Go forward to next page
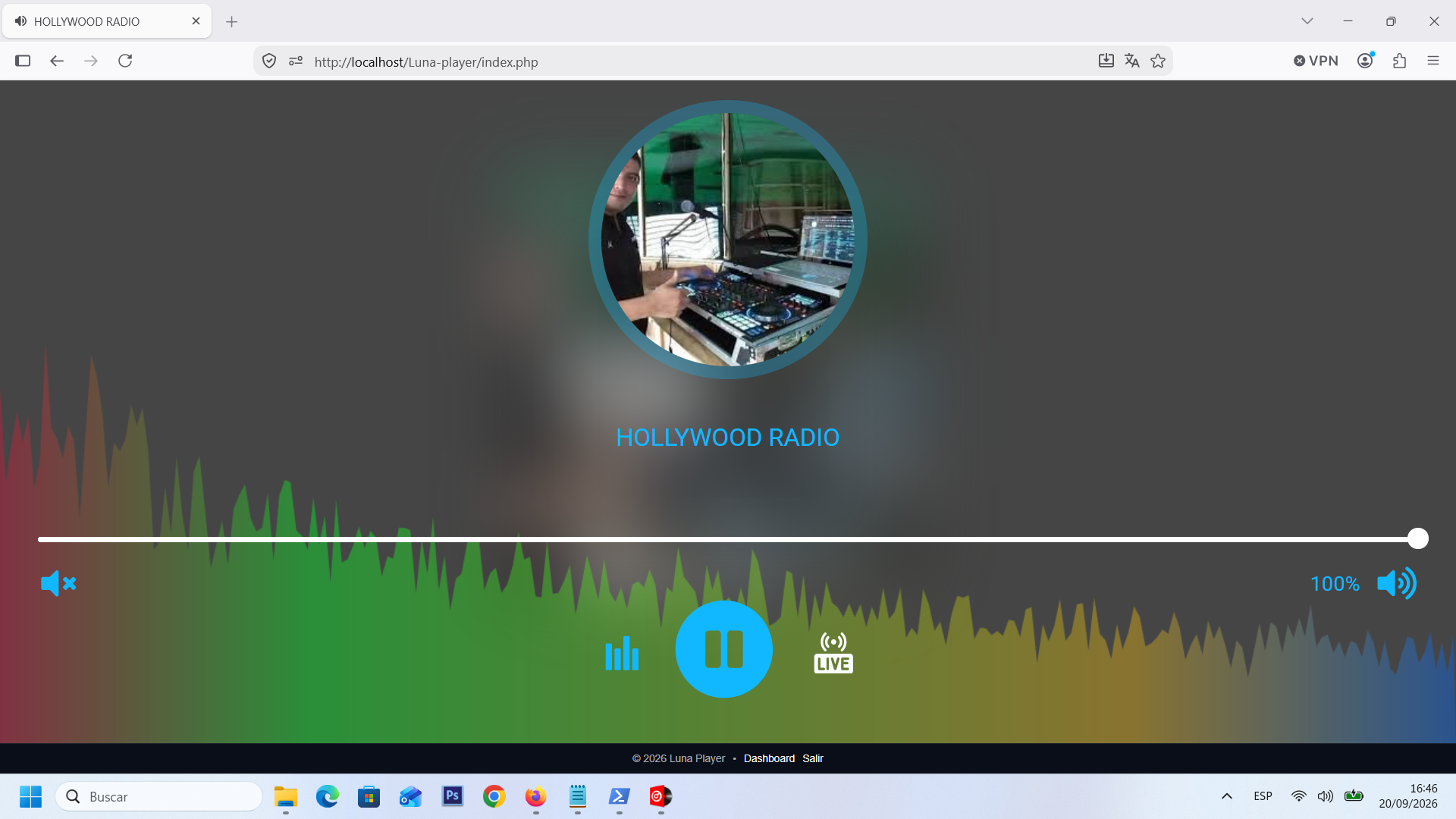The height and width of the screenshot is (819, 1456). (91, 61)
